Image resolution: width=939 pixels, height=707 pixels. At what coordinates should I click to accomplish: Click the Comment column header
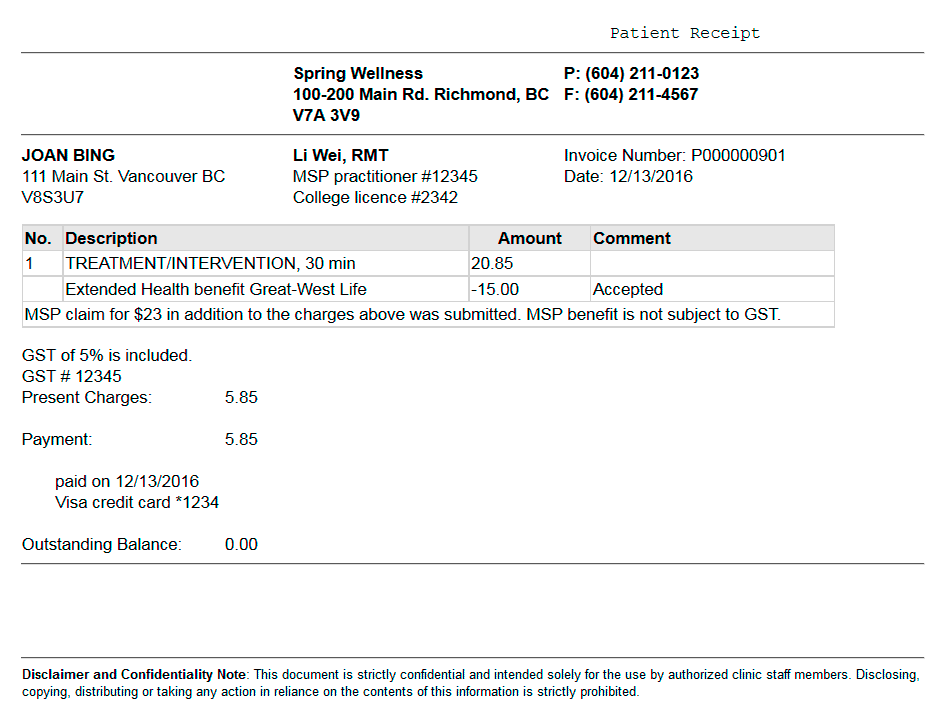(x=632, y=238)
